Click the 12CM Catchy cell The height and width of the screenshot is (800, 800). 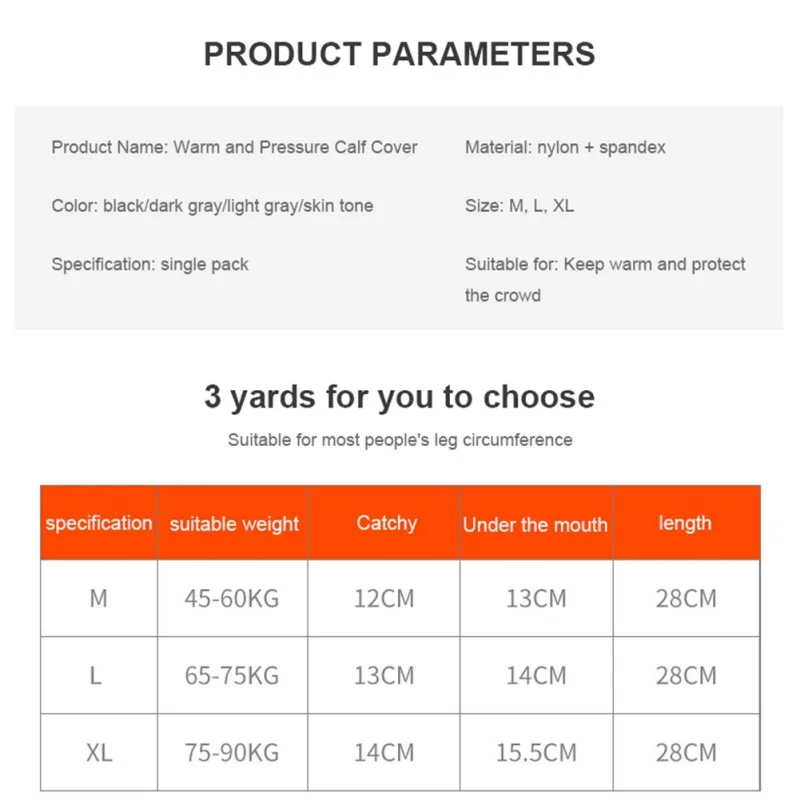384,599
